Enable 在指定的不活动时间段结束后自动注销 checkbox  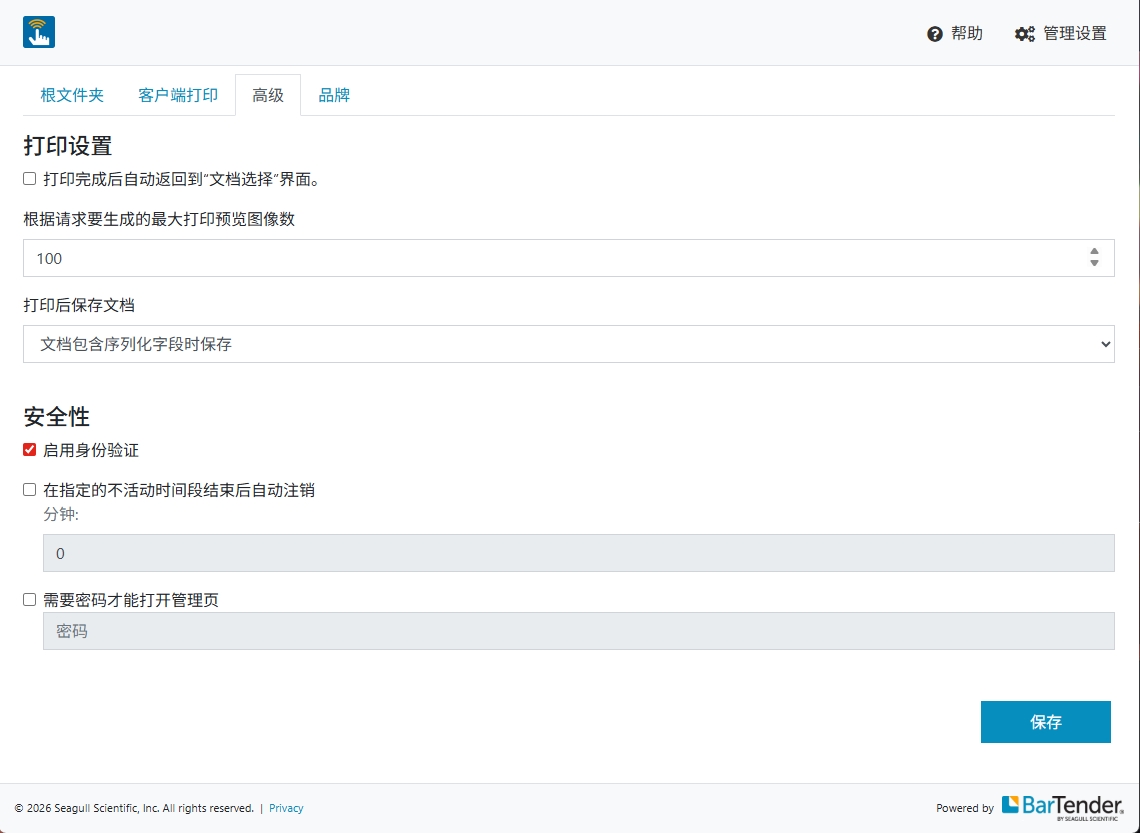tap(30, 490)
